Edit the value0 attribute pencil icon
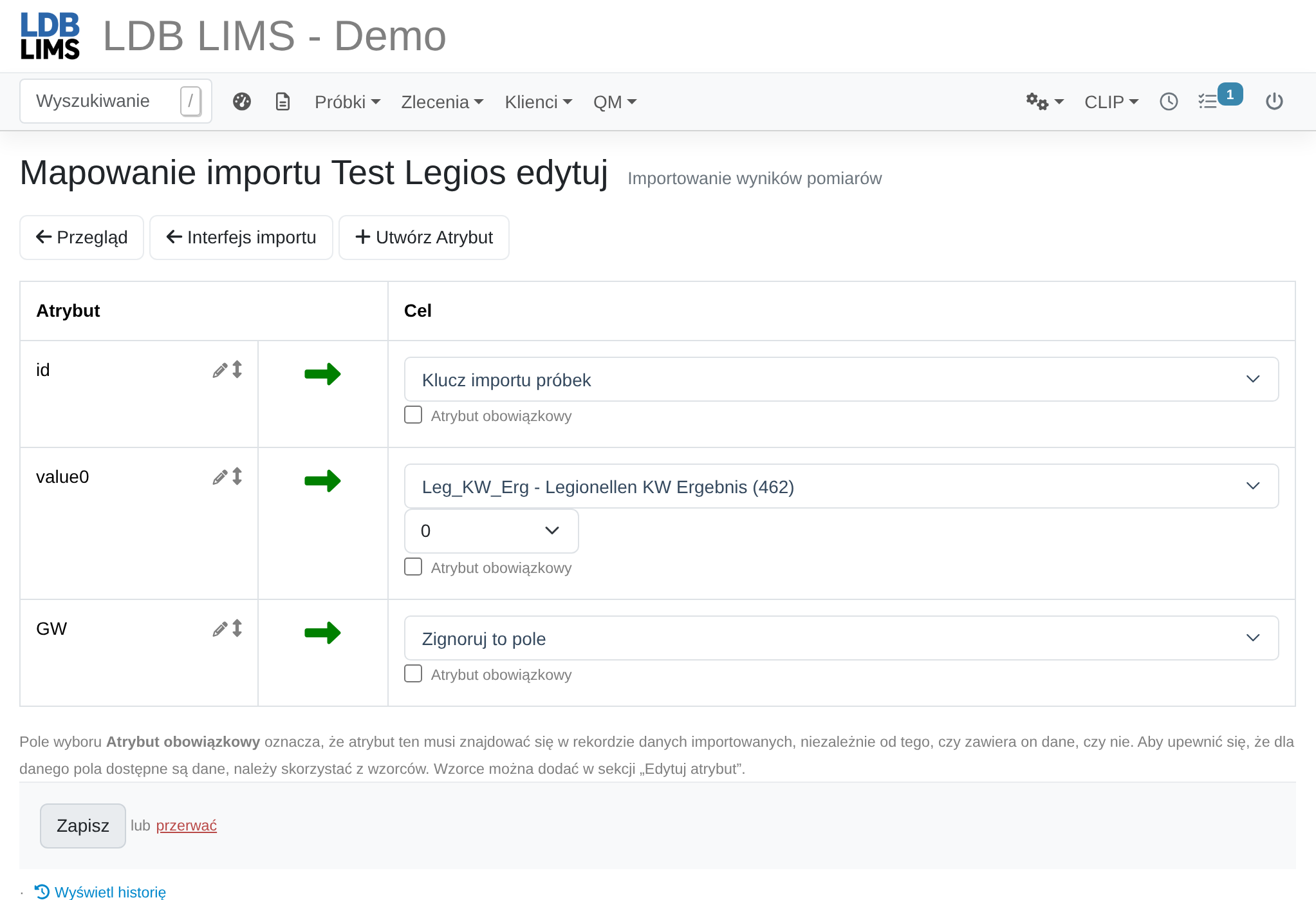The width and height of the screenshot is (1316, 900). 220,477
